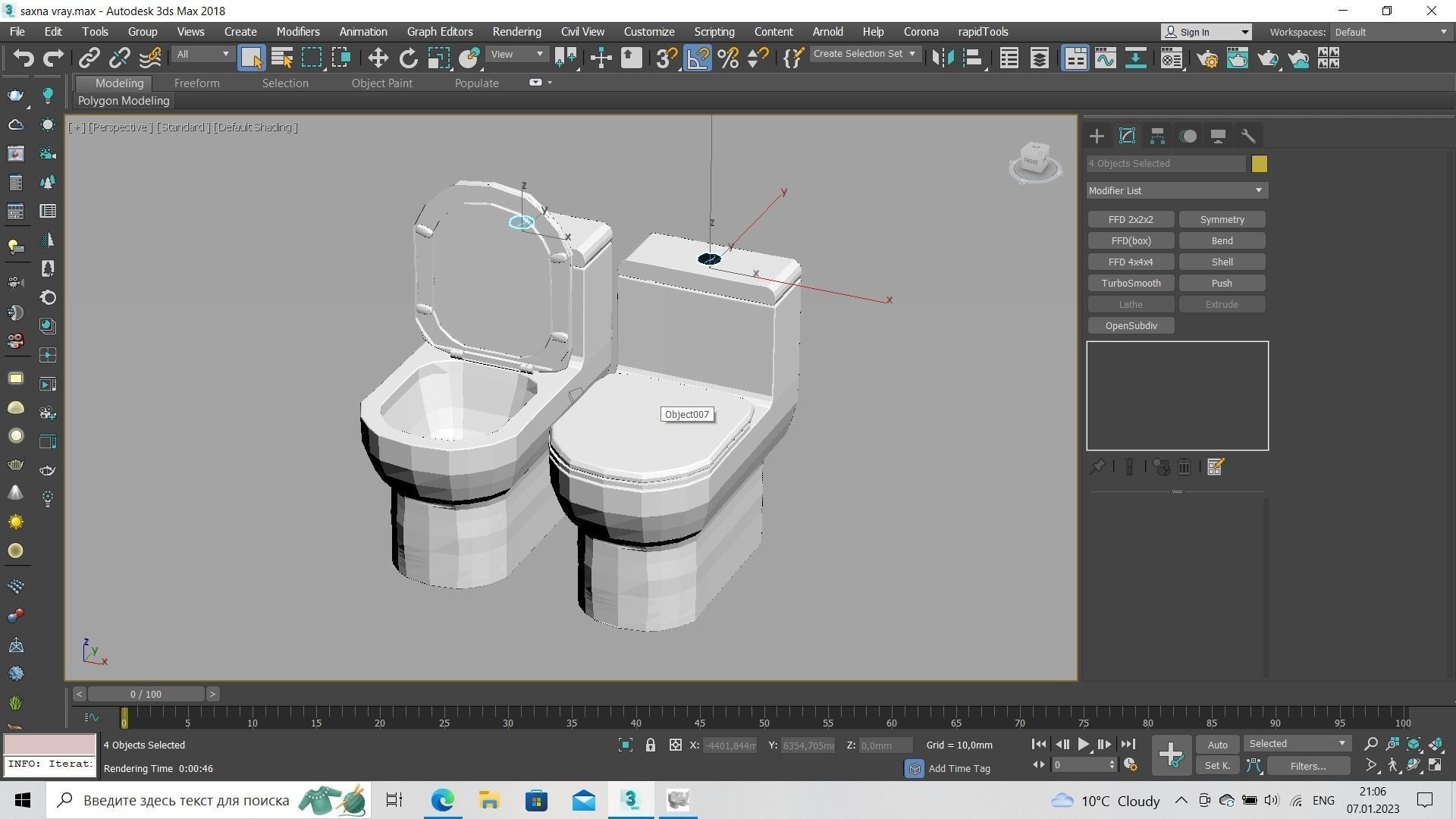Switch to the Hierarchy command panel

click(1157, 136)
